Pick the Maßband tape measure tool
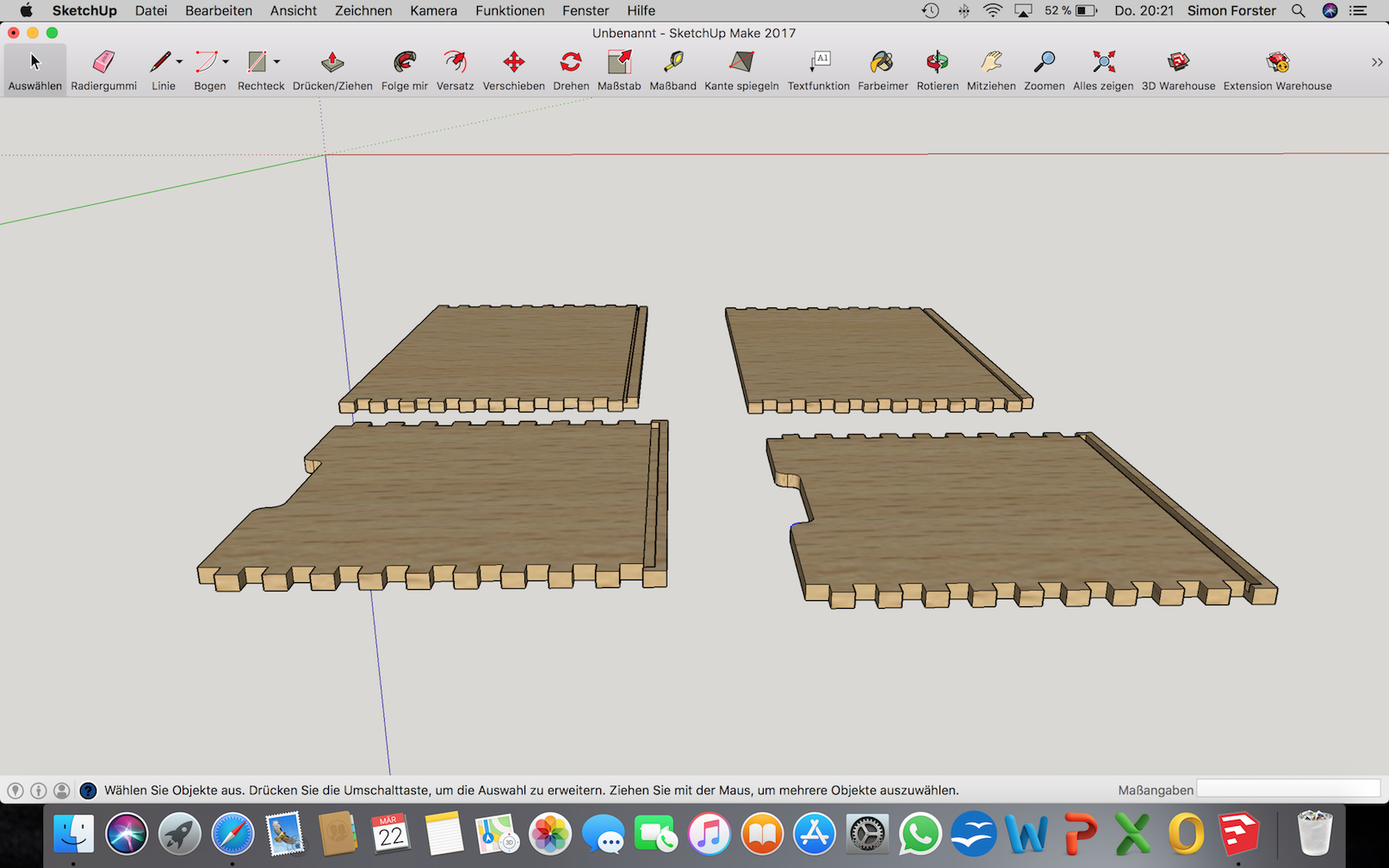This screenshot has height=868, width=1389. 673,62
